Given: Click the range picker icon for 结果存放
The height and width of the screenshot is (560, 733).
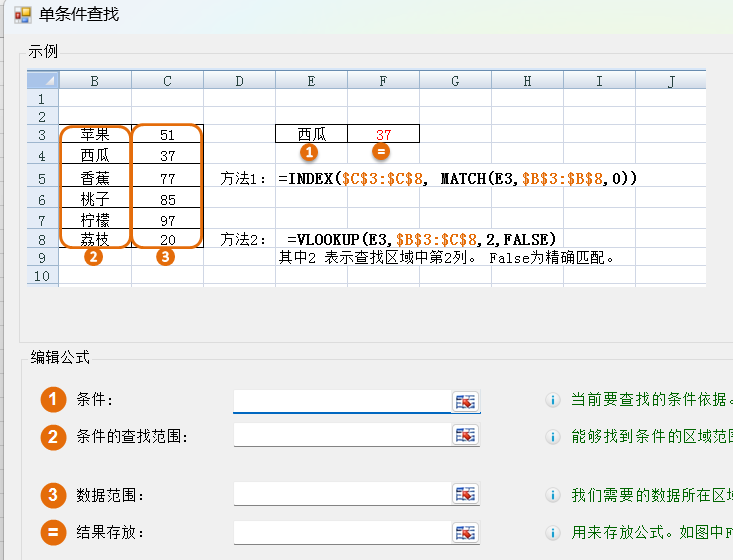Looking at the screenshot, I should click(x=466, y=532).
